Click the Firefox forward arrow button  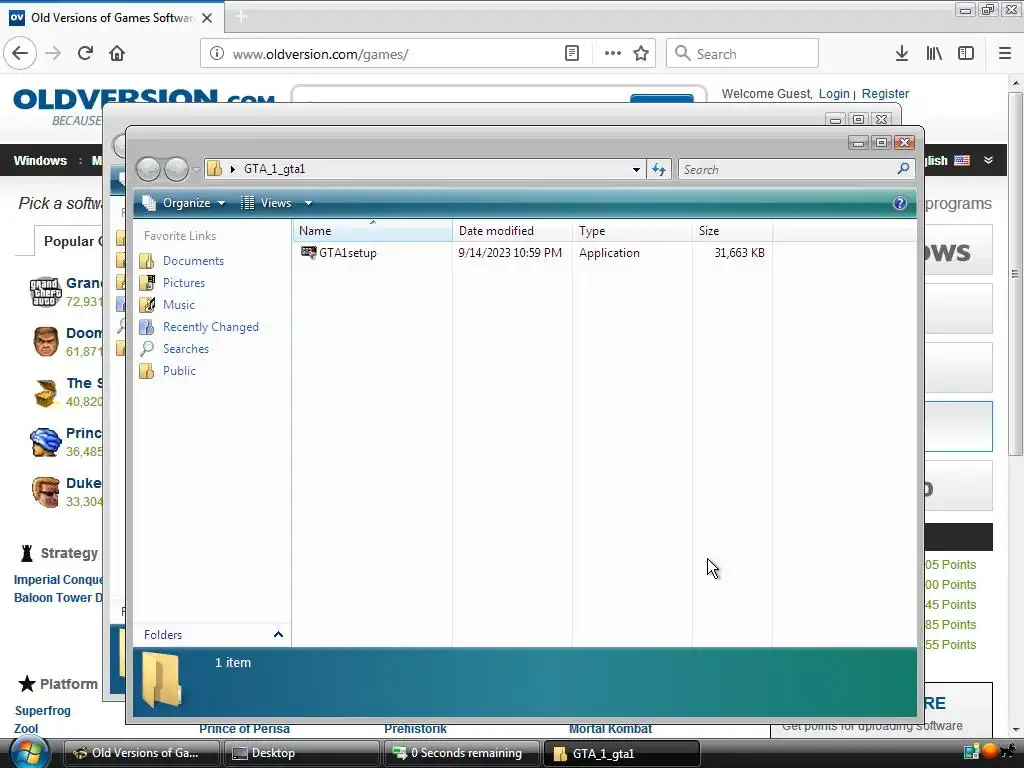coord(53,54)
